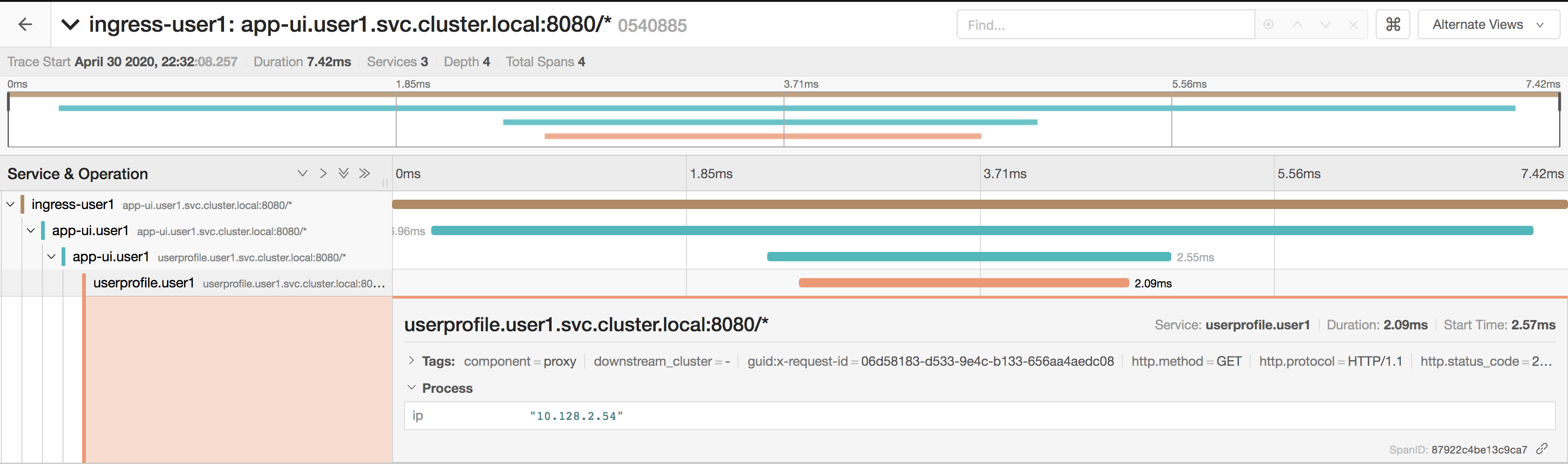This screenshot has height=474, width=1568.
Task: Open the keyboard shortcuts command icon
Action: pos(1393,24)
